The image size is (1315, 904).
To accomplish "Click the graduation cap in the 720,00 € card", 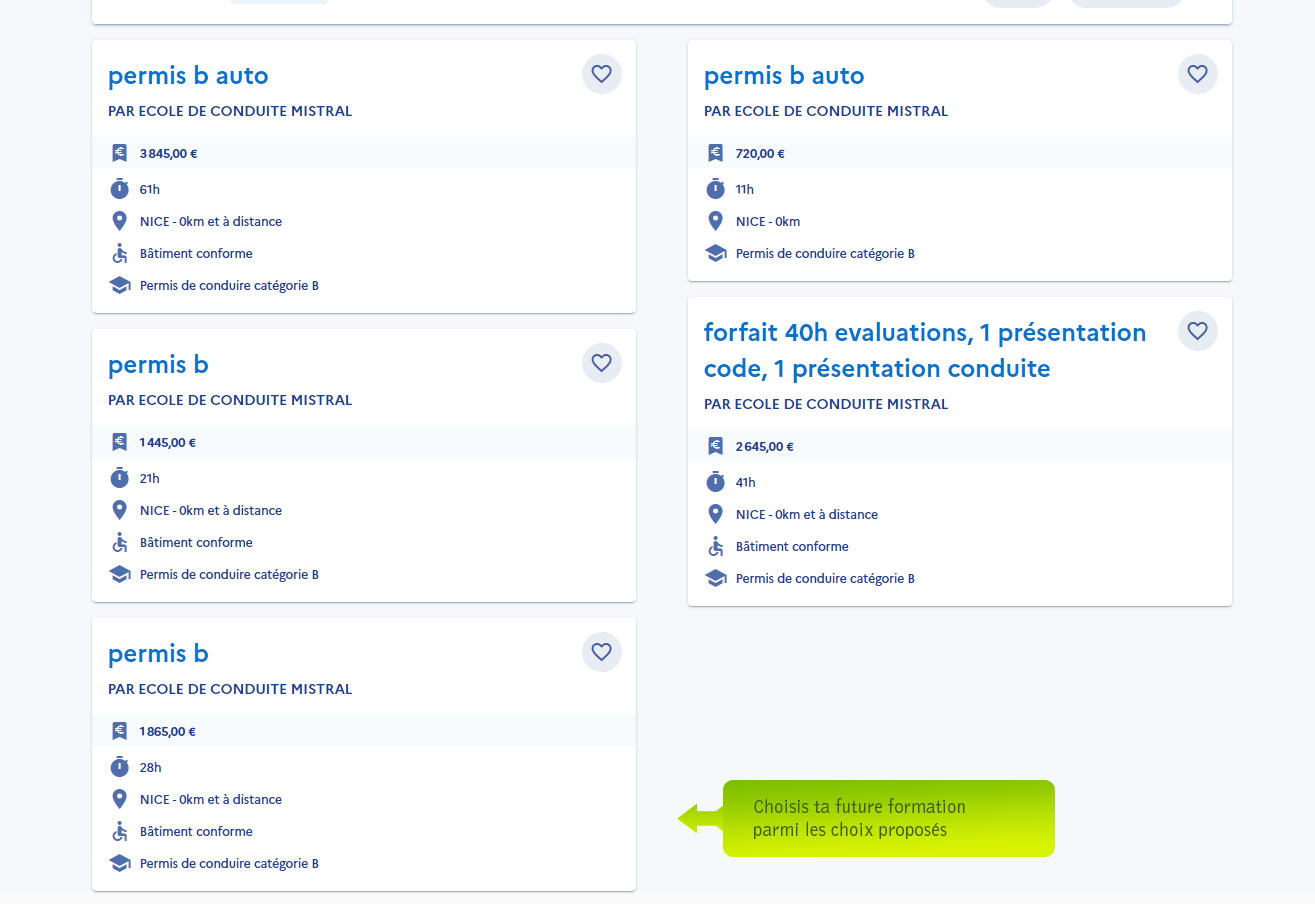I will pyautogui.click(x=716, y=253).
